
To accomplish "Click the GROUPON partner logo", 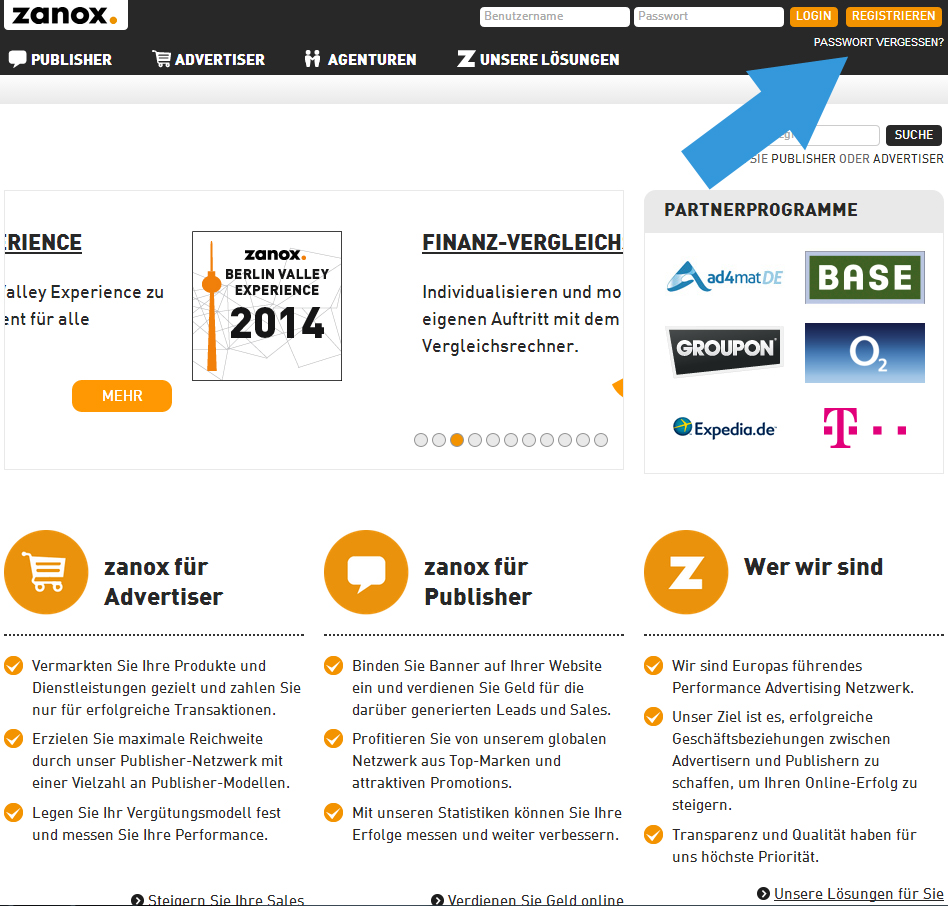I will tap(725, 351).
